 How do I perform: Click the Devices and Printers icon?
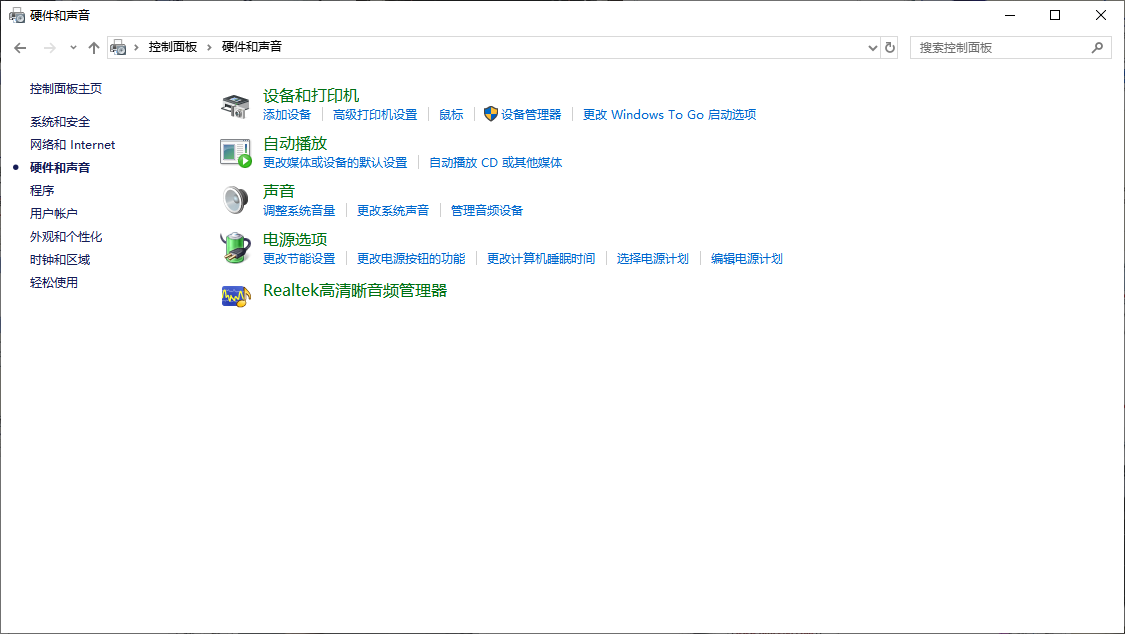click(x=235, y=105)
